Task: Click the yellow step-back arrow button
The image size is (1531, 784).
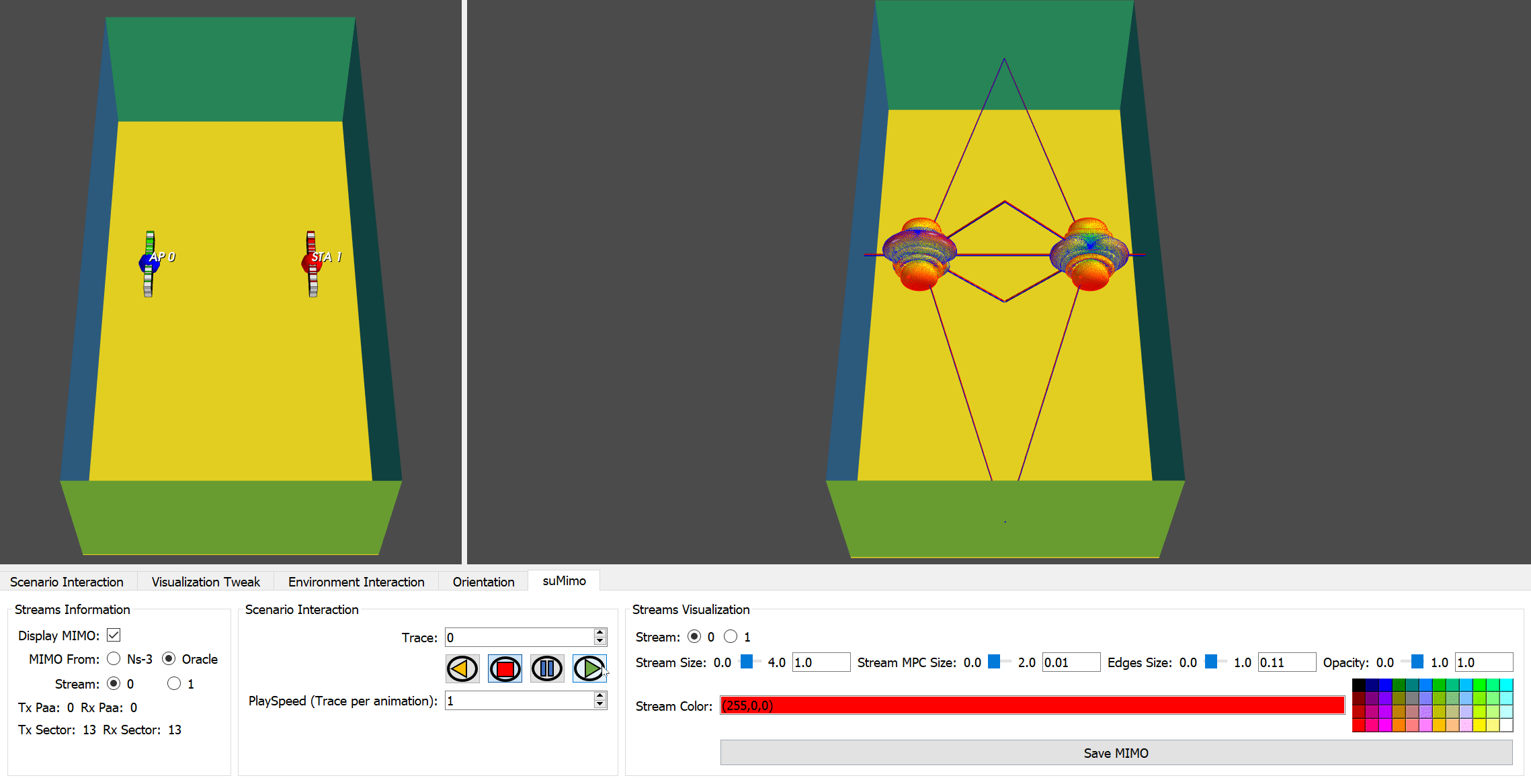Action: point(462,668)
